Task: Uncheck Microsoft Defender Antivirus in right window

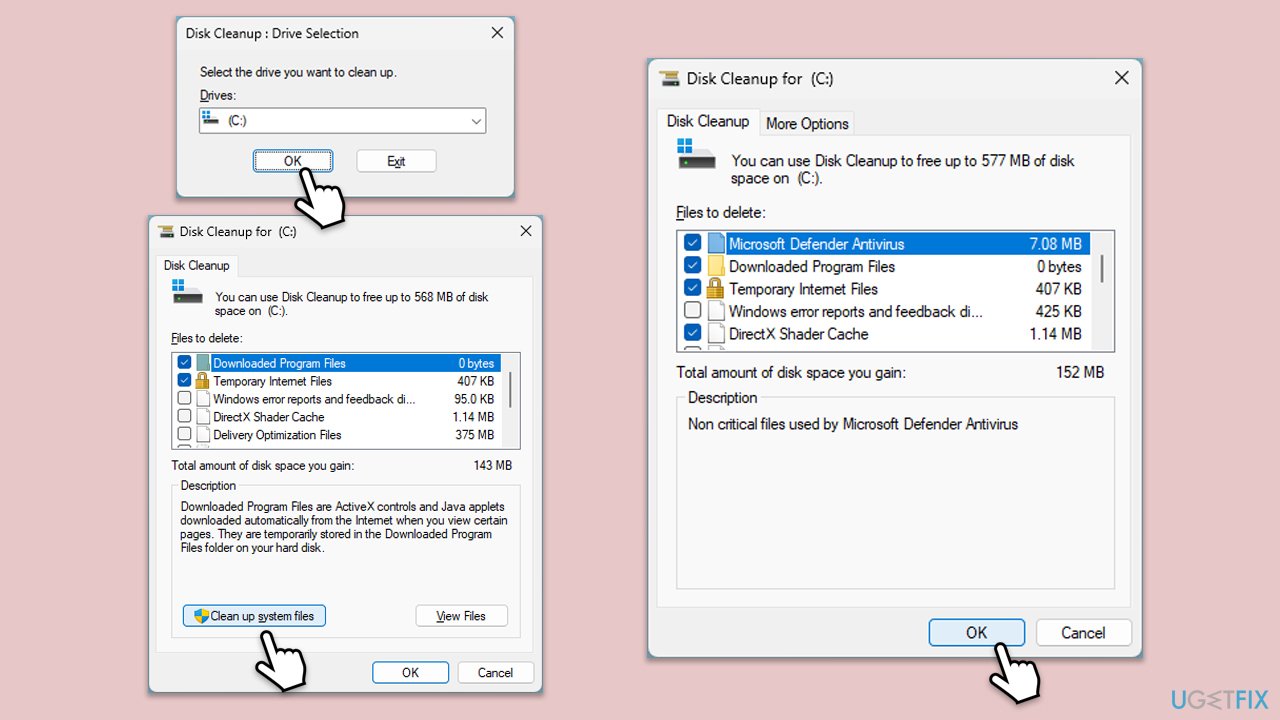Action: pos(693,242)
